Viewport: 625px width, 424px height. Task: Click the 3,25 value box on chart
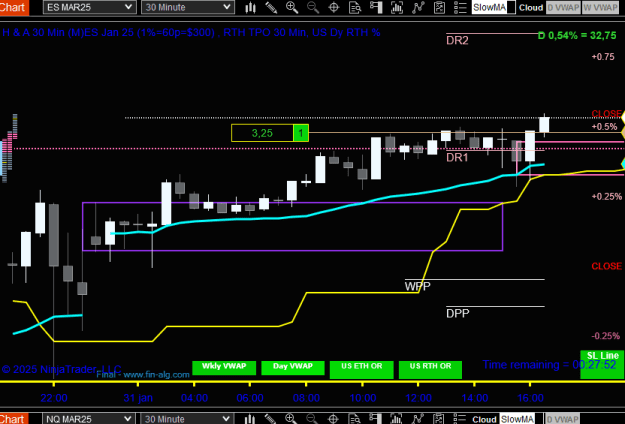[262, 133]
